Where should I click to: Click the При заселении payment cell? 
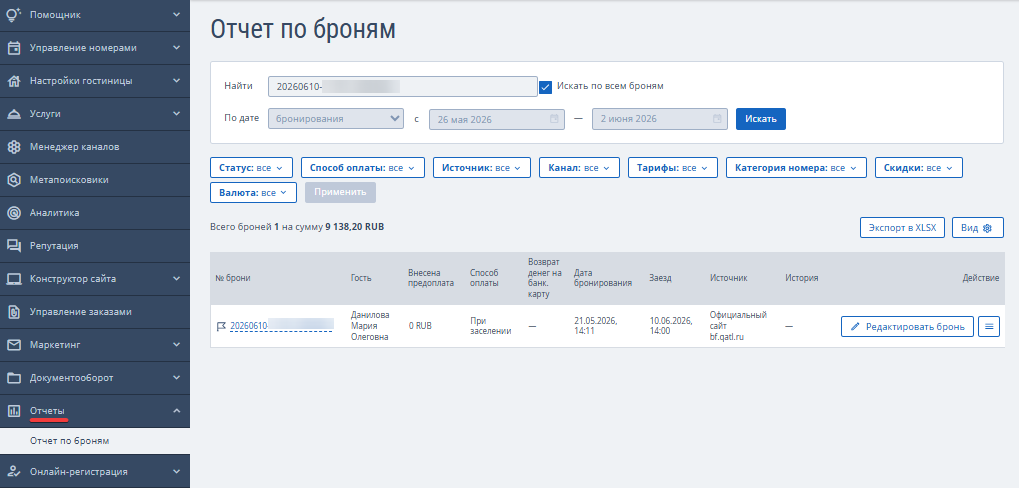pyautogui.click(x=491, y=326)
